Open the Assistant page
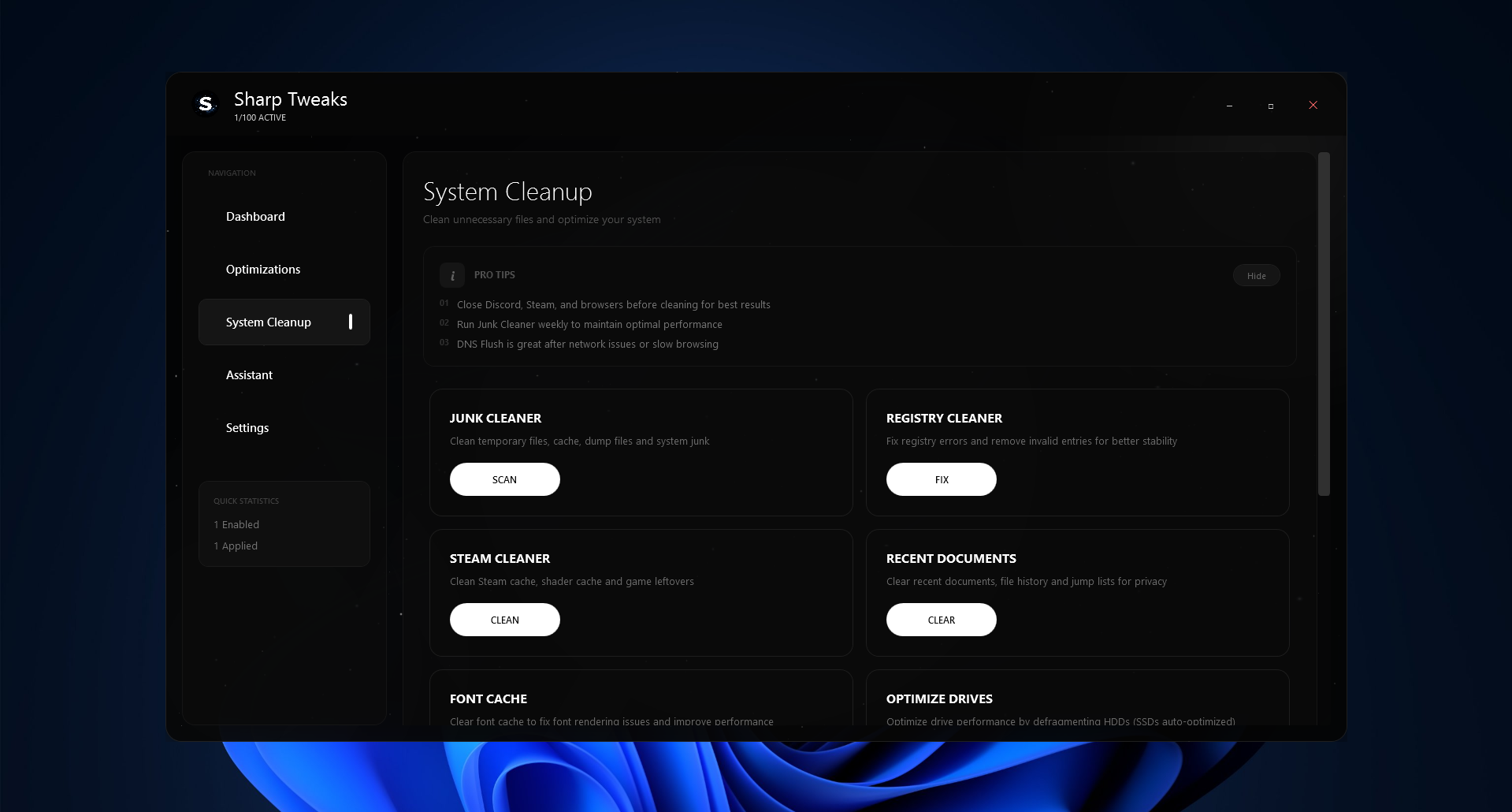Viewport: 1512px width, 812px height. click(249, 375)
